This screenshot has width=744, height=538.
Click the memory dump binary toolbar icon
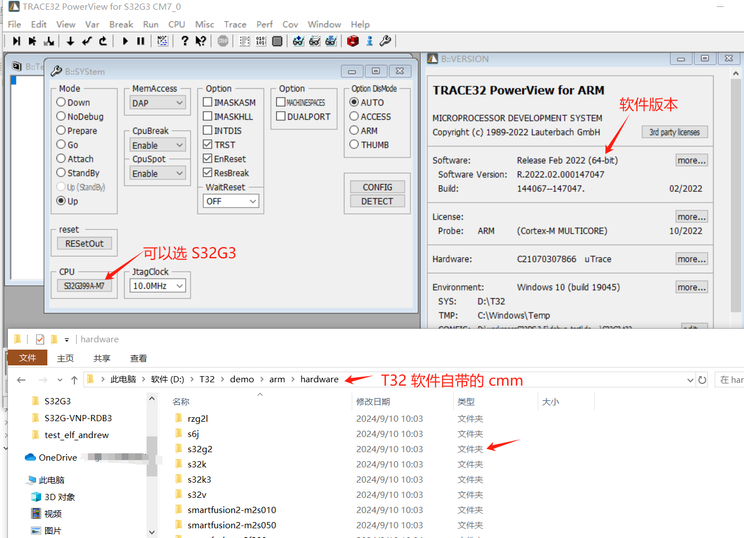(x=261, y=41)
